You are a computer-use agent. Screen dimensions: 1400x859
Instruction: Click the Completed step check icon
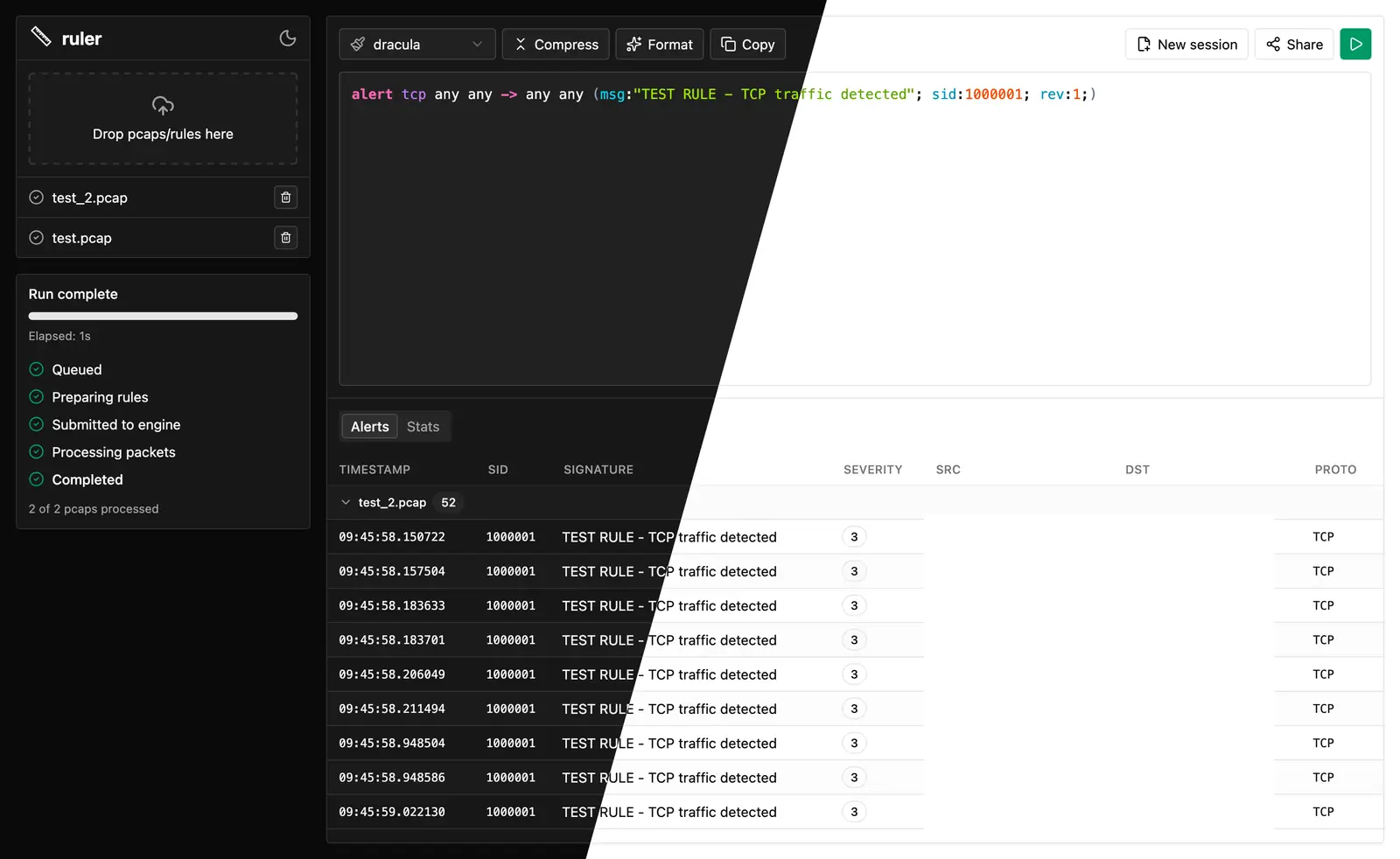click(x=36, y=479)
